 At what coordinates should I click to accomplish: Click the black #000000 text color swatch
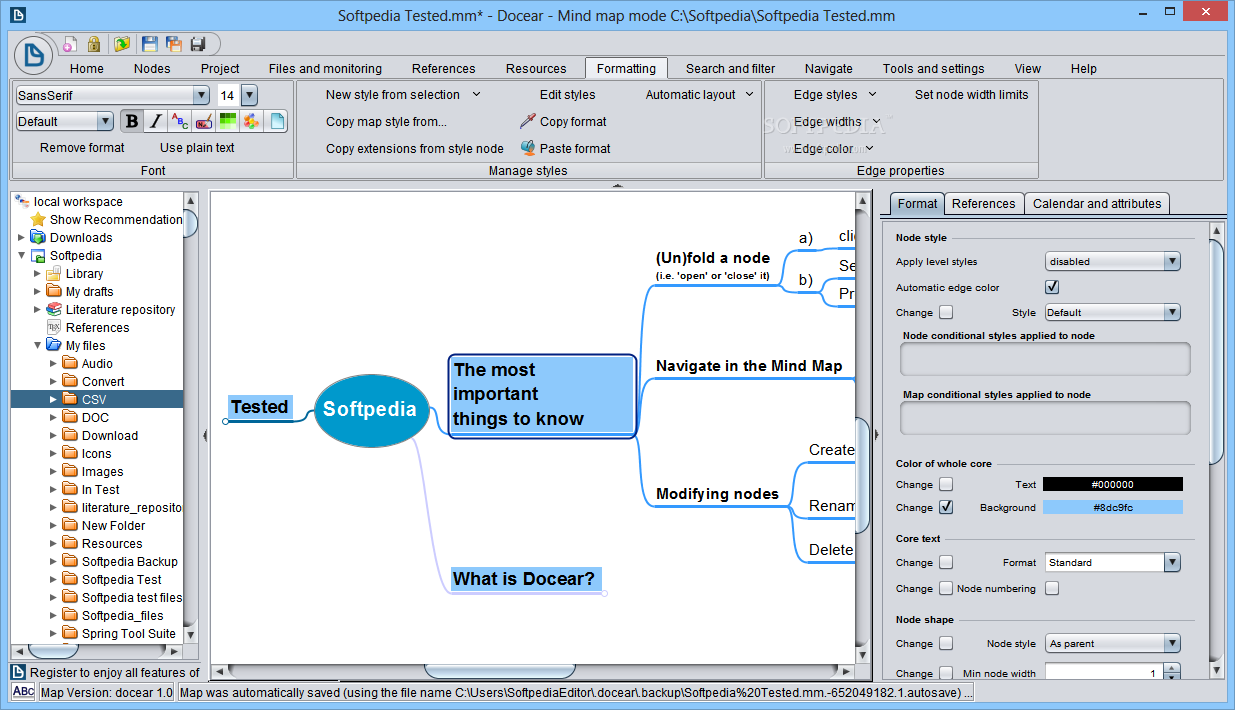pyautogui.click(x=1113, y=484)
